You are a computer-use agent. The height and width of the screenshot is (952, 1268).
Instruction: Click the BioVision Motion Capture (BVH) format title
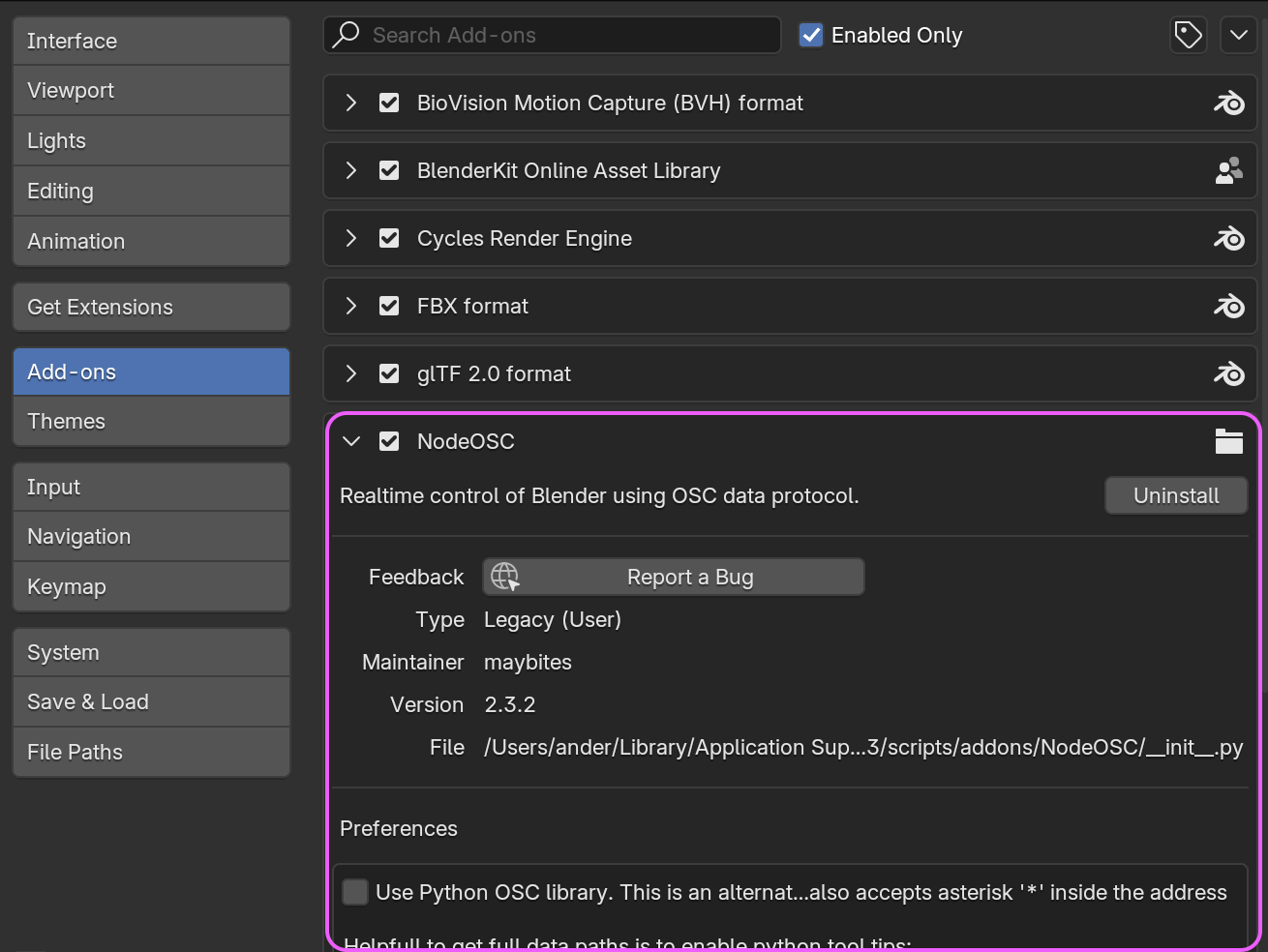610,103
